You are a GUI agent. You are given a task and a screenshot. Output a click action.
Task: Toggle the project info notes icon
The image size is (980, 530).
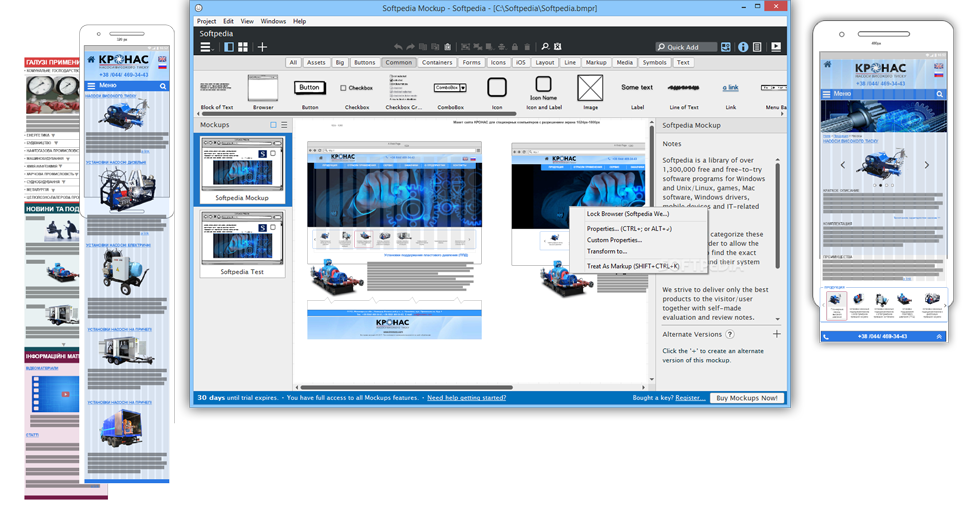click(757, 47)
